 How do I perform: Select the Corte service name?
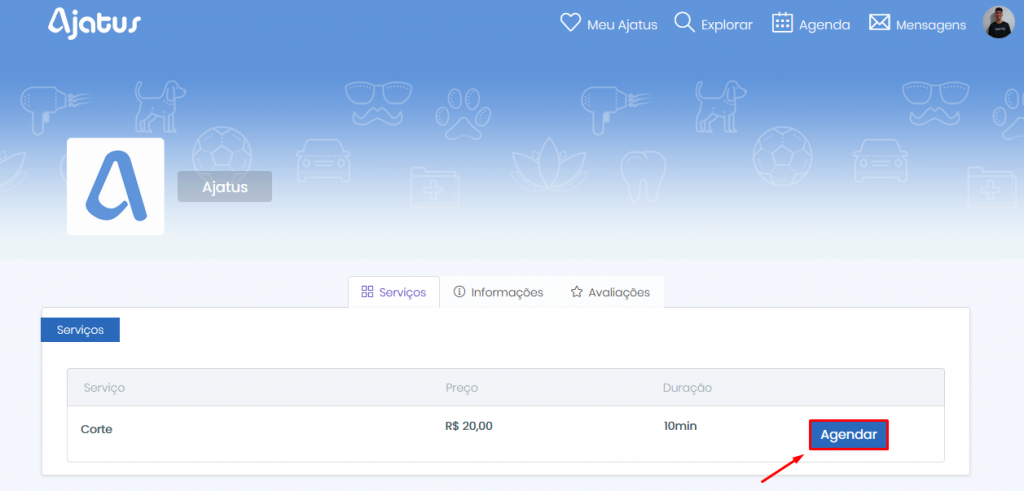[x=97, y=430]
